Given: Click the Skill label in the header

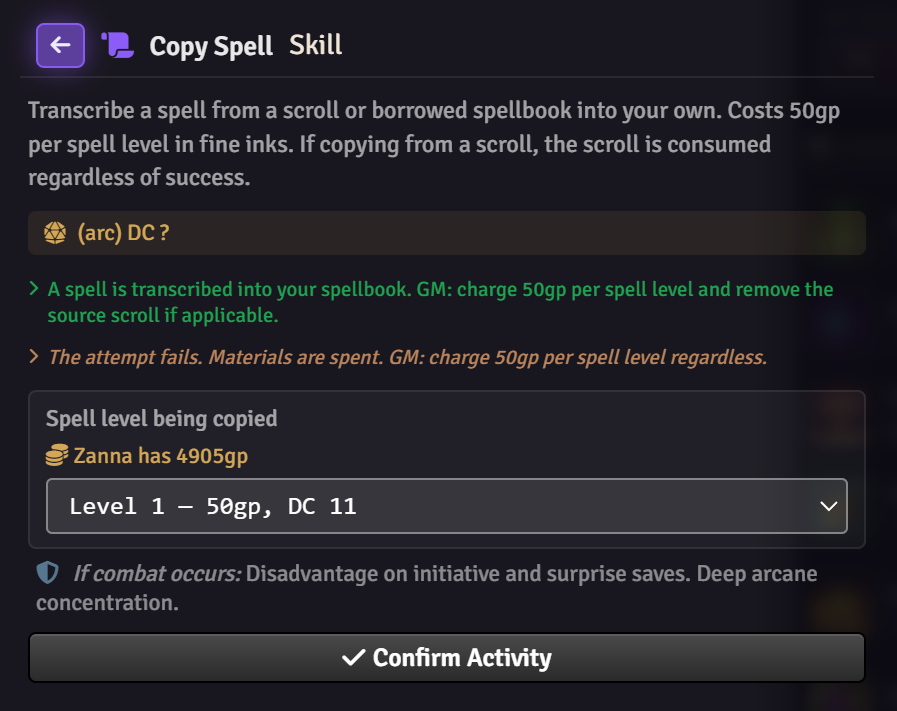Looking at the screenshot, I should tap(315, 44).
